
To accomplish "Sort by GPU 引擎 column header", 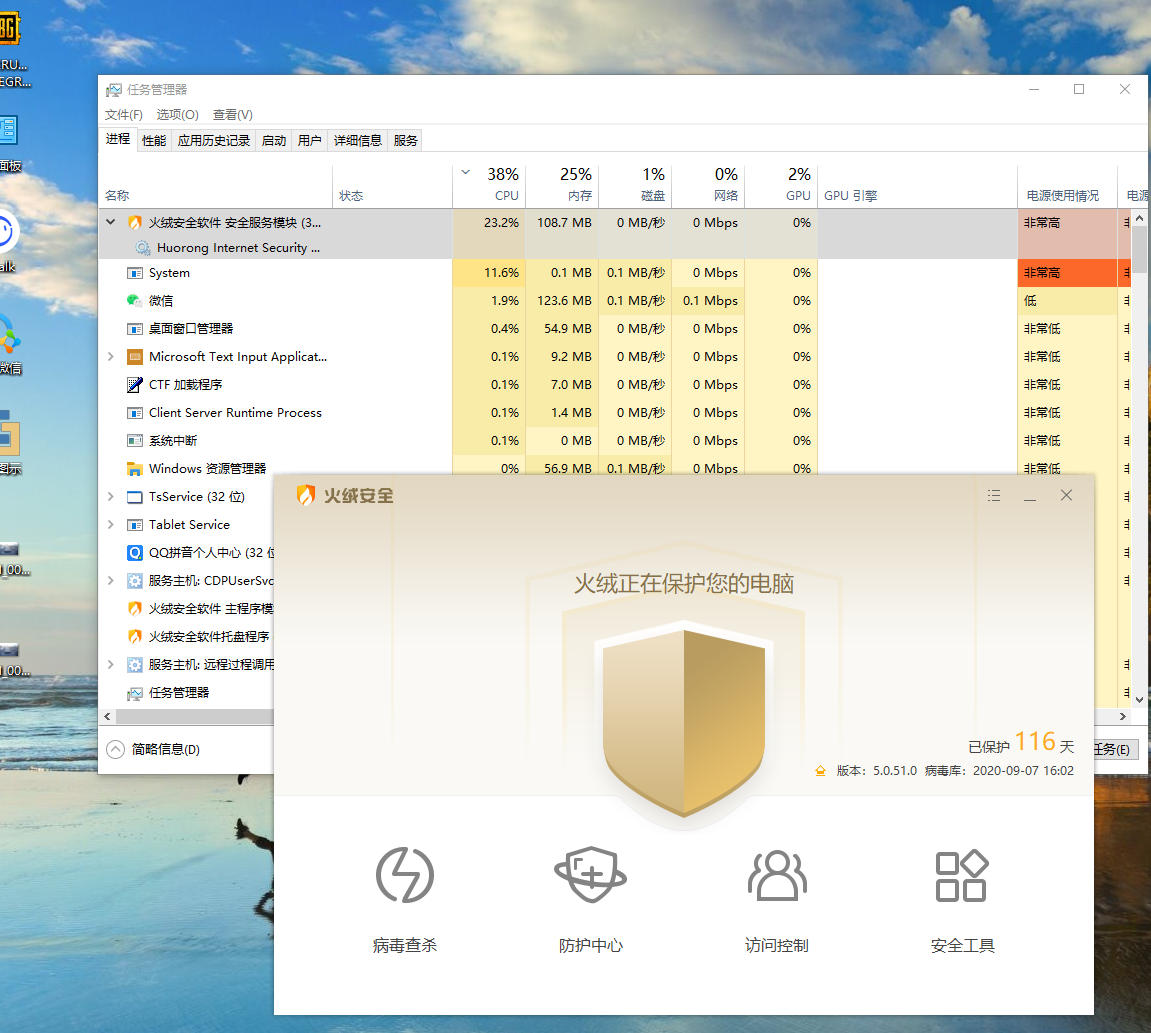I will pyautogui.click(x=918, y=186).
